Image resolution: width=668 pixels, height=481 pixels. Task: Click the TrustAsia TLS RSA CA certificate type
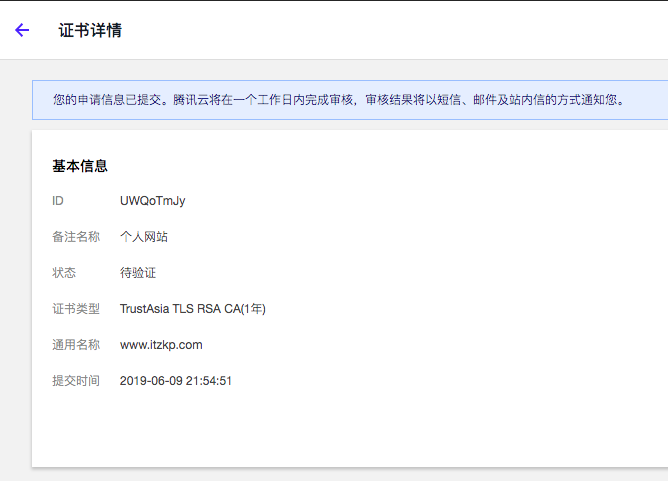[x=192, y=309]
